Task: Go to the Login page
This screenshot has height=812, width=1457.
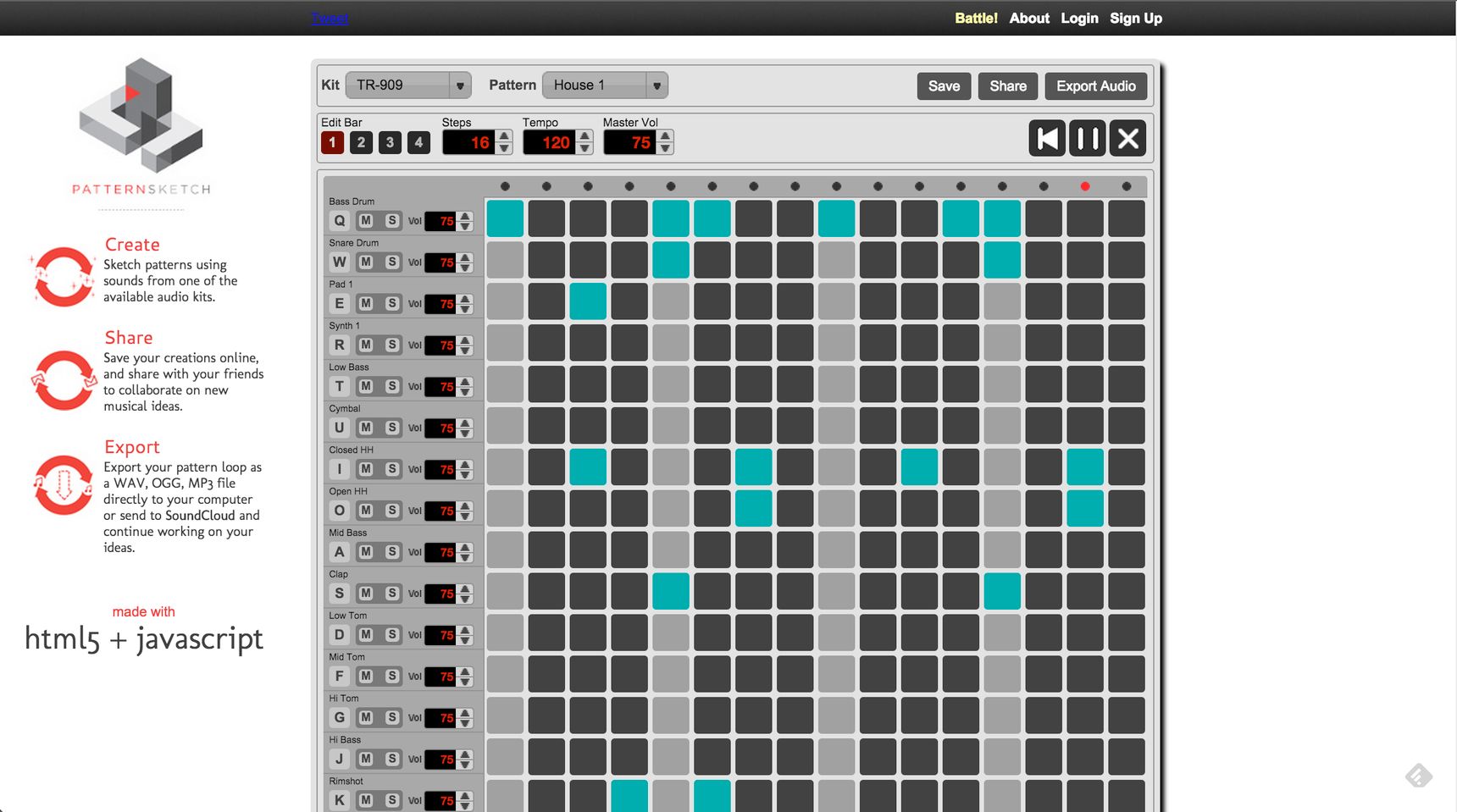Action: [1079, 18]
